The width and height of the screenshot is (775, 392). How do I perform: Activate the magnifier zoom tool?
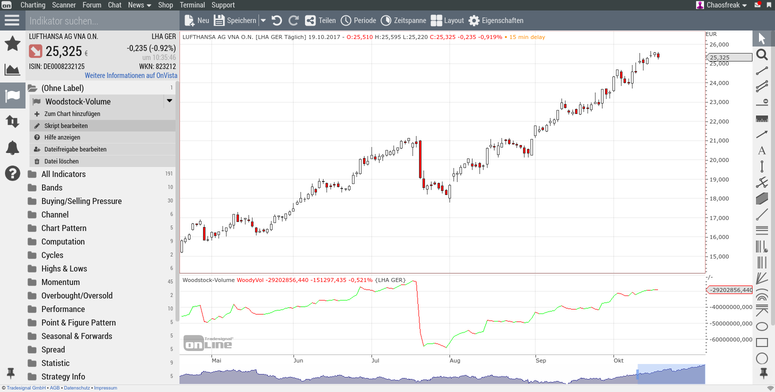pyautogui.click(x=762, y=54)
